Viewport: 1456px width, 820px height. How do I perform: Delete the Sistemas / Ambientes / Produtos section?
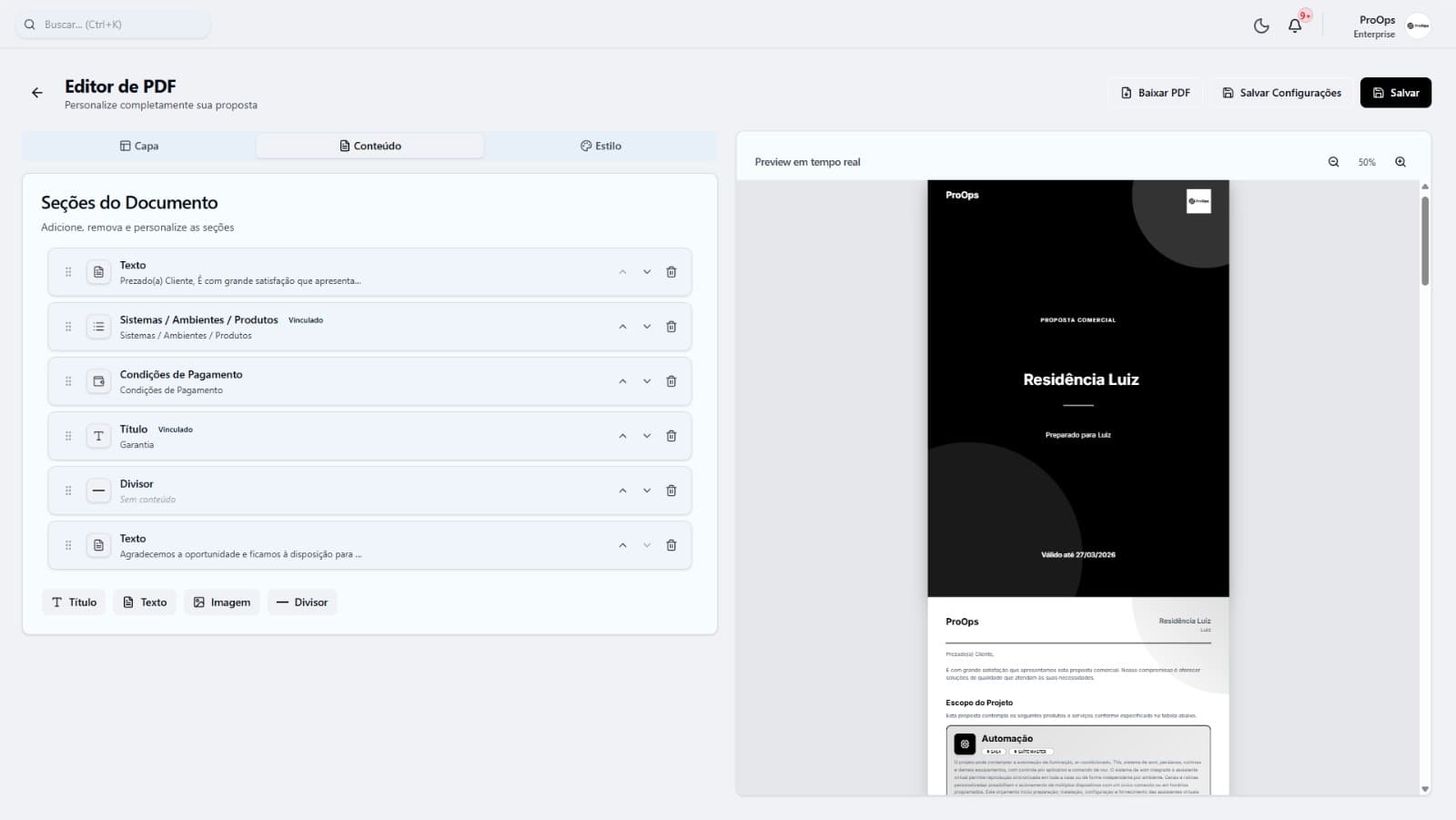[672, 327]
